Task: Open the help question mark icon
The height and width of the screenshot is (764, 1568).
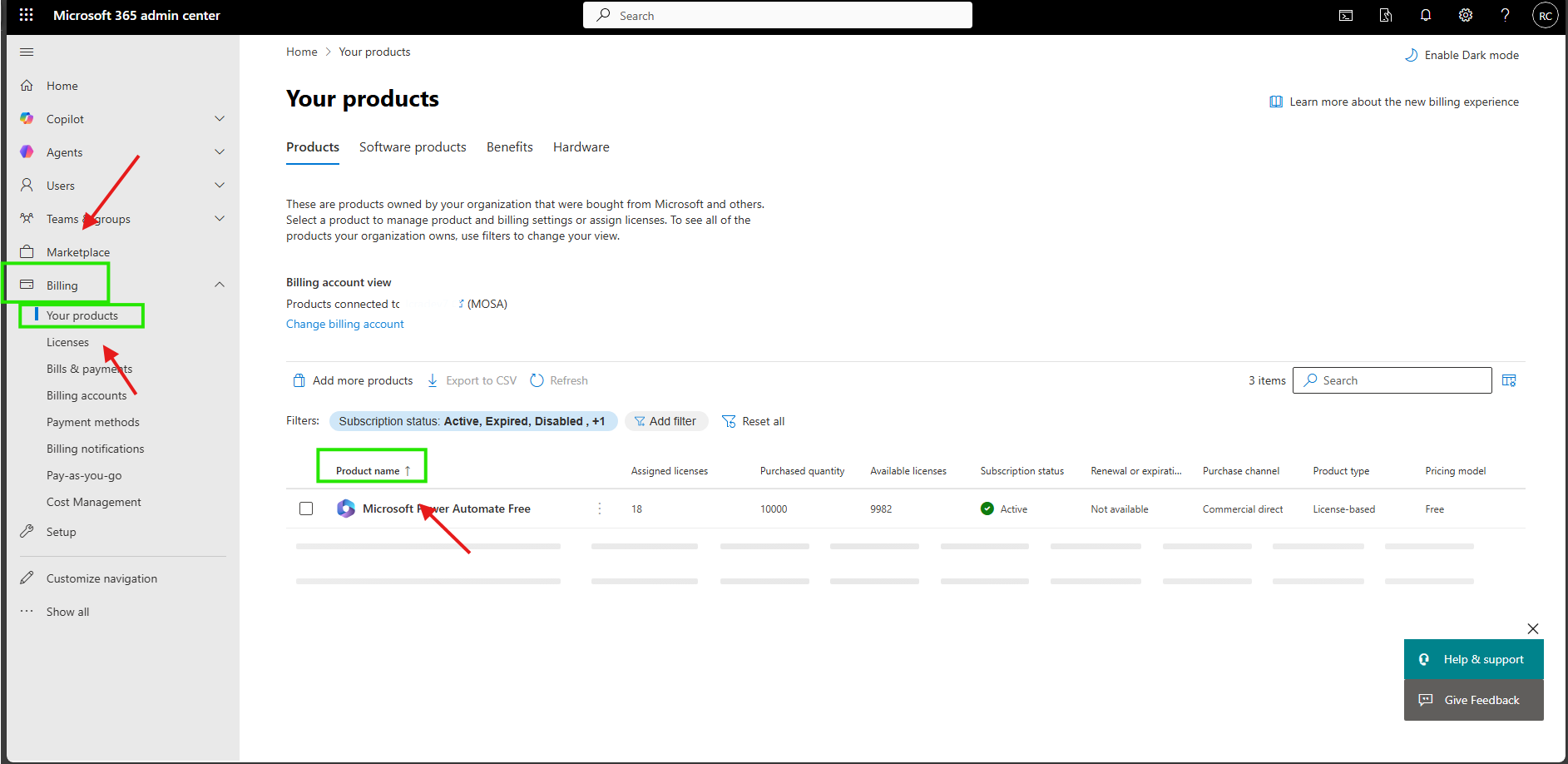Action: point(1506,15)
